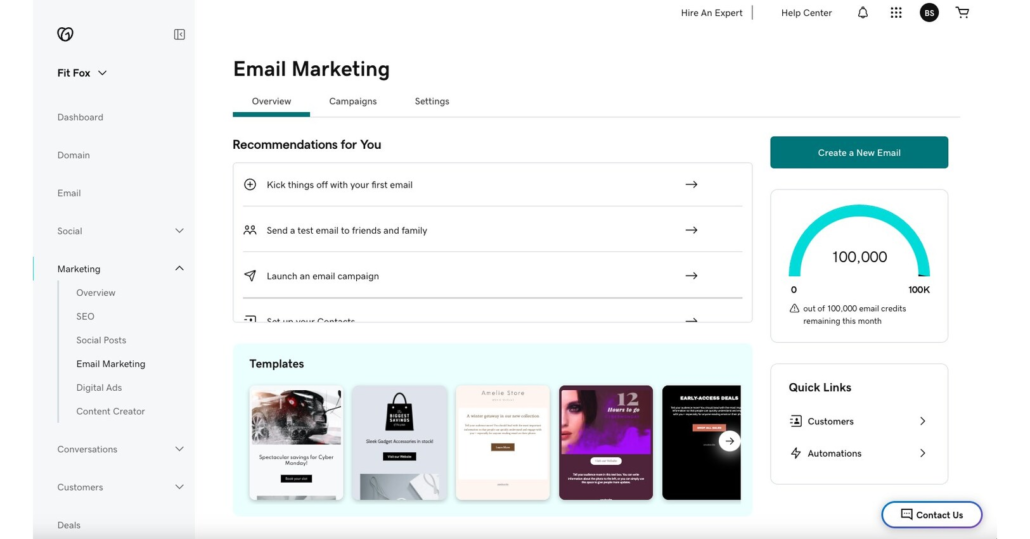Click Launch an email campaign text

pyautogui.click(x=323, y=276)
